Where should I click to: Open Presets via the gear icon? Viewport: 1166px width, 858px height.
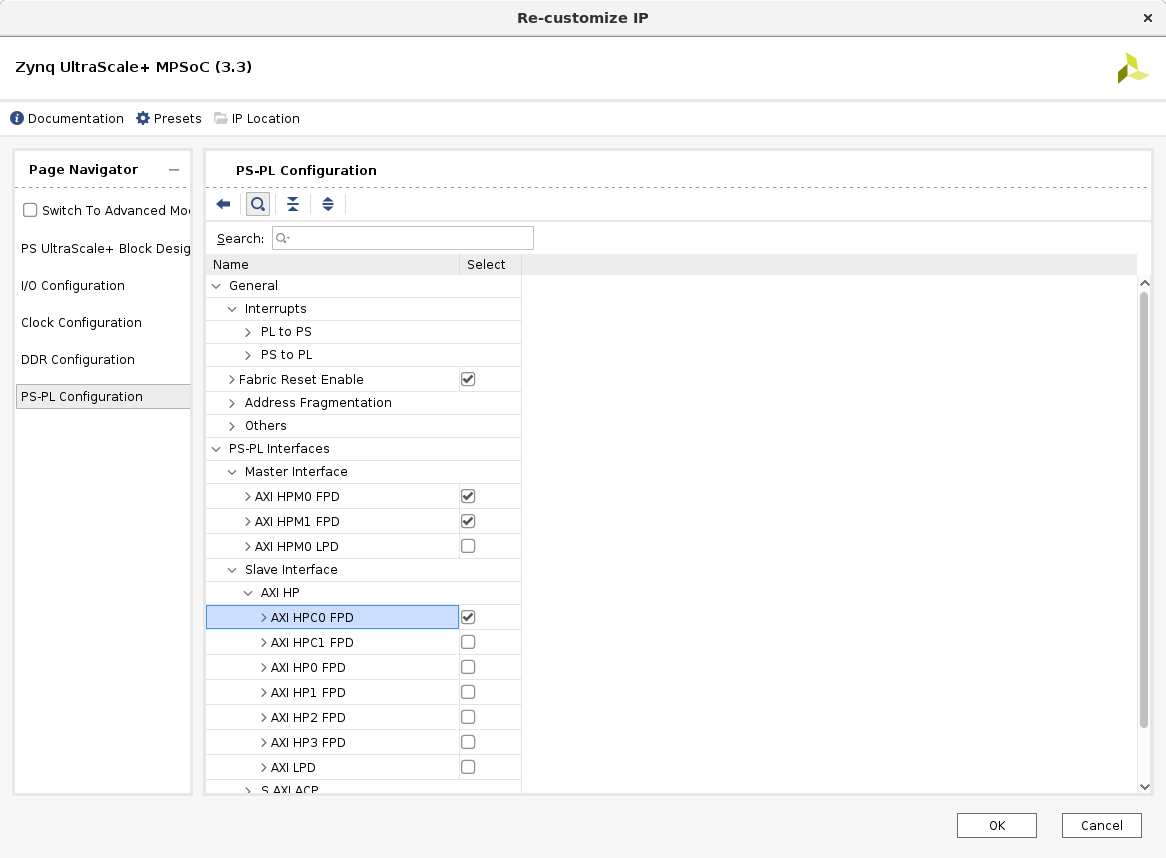[143, 118]
